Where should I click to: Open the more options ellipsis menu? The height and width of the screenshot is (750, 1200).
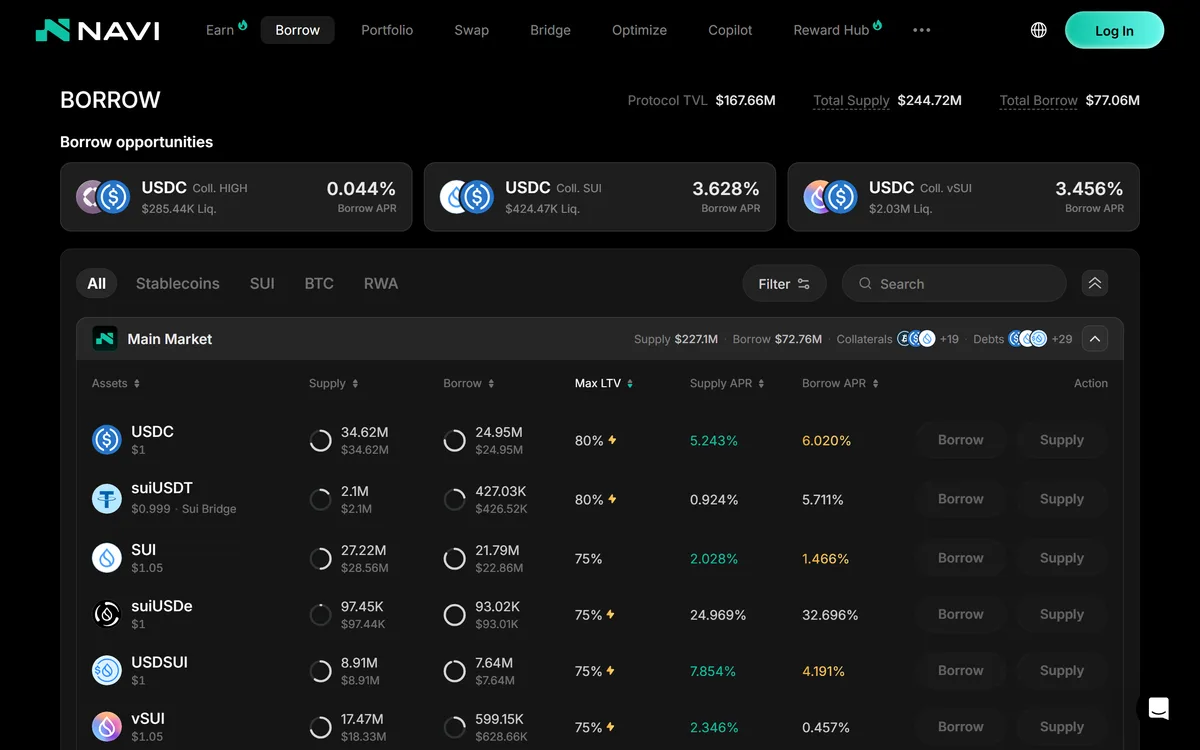point(922,30)
